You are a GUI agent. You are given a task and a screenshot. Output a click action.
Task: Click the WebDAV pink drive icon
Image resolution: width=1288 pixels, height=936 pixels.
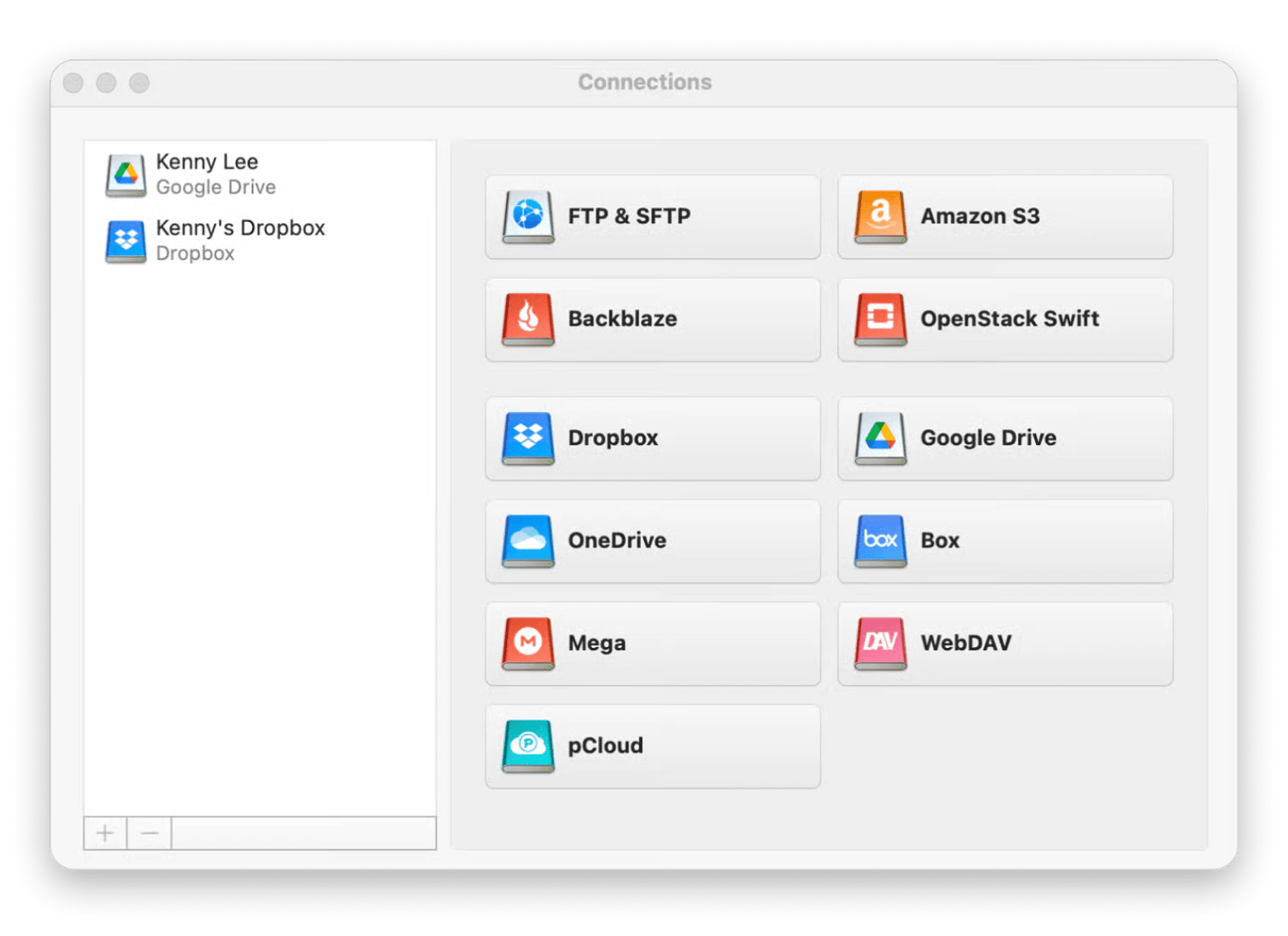880,643
